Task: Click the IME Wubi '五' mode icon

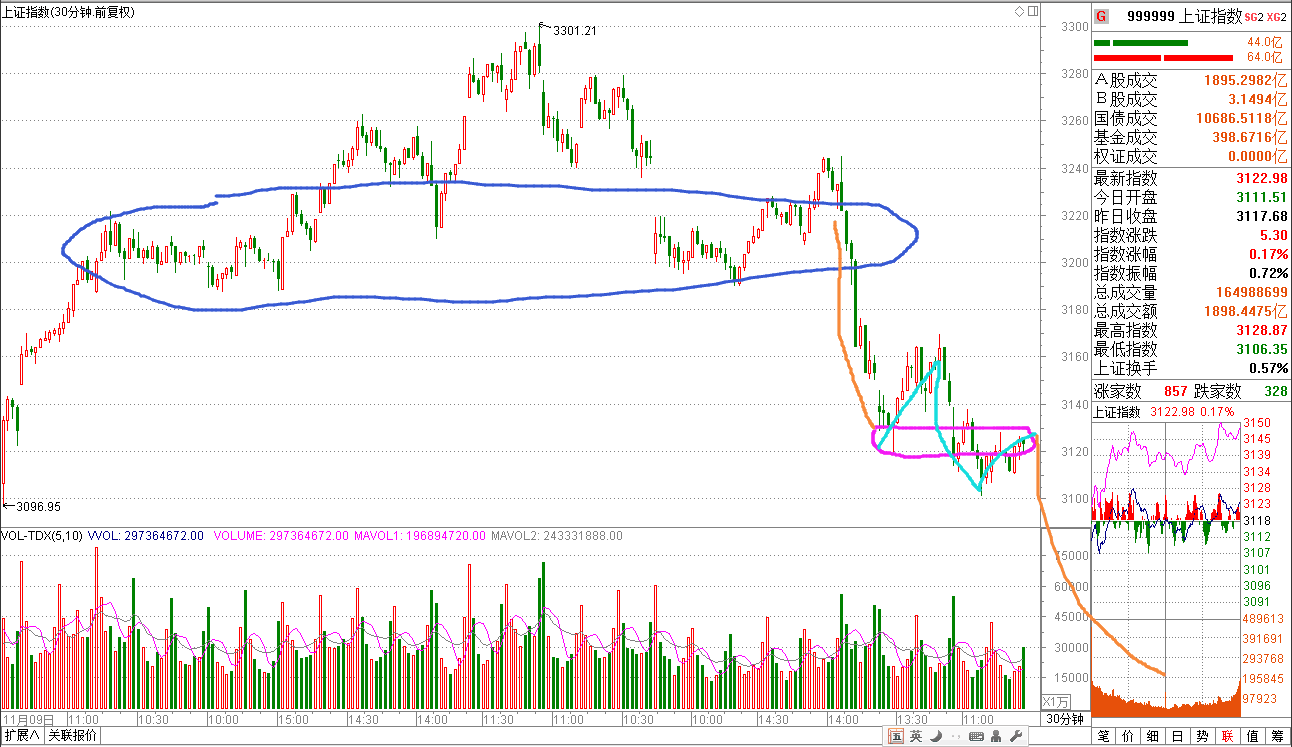Action: [896, 737]
